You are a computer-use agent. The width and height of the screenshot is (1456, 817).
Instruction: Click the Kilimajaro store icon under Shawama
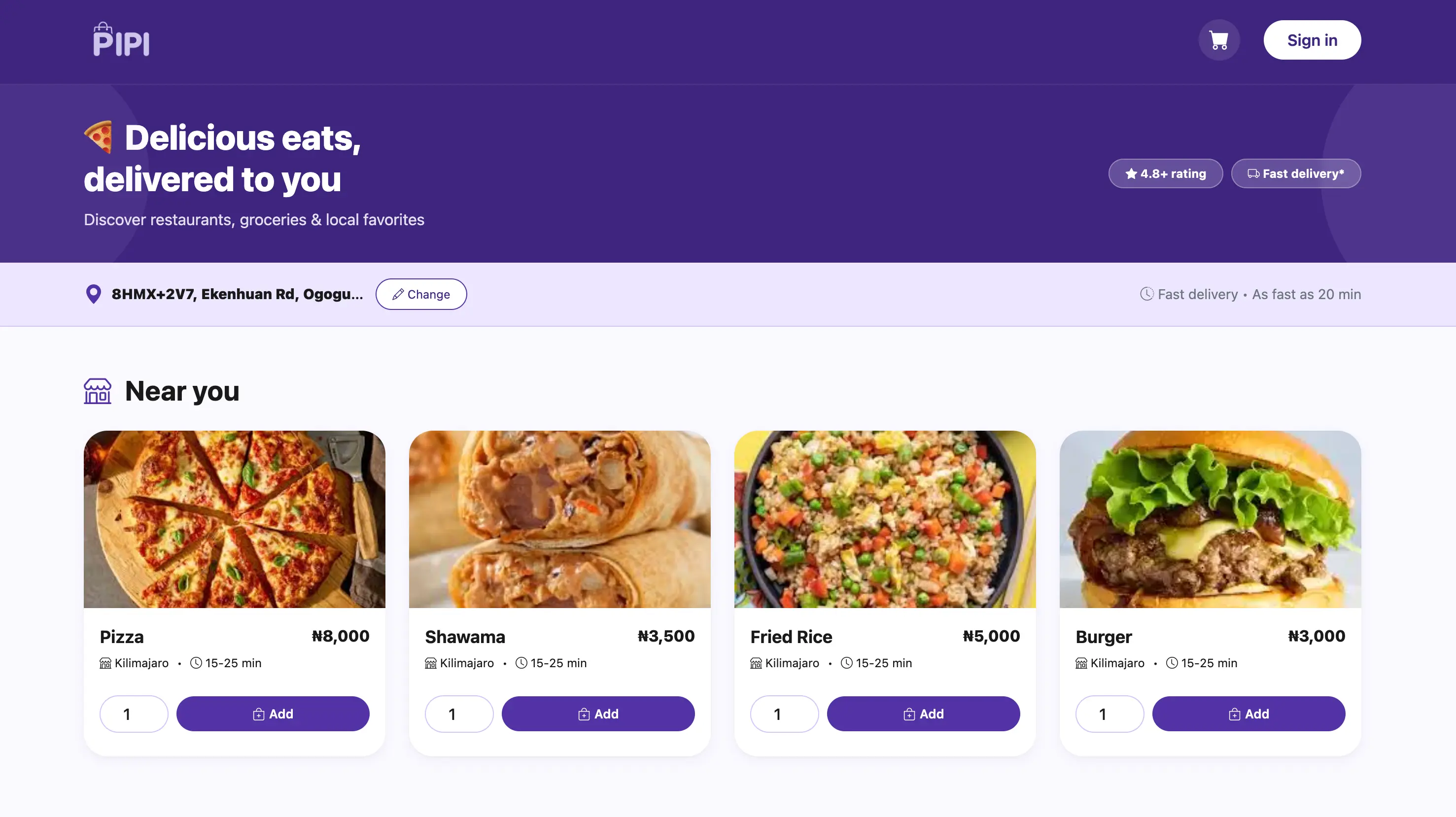[430, 663]
